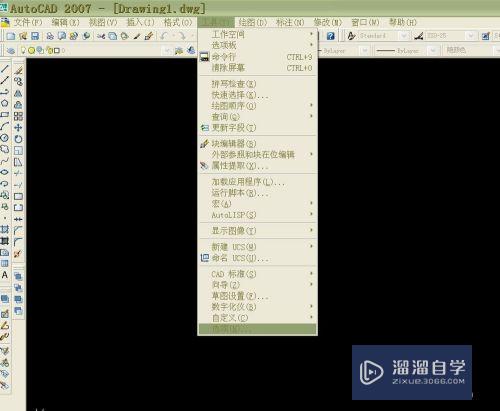Create a new drawing with New icon
The width and height of the screenshot is (500, 411).
[x=10, y=36]
